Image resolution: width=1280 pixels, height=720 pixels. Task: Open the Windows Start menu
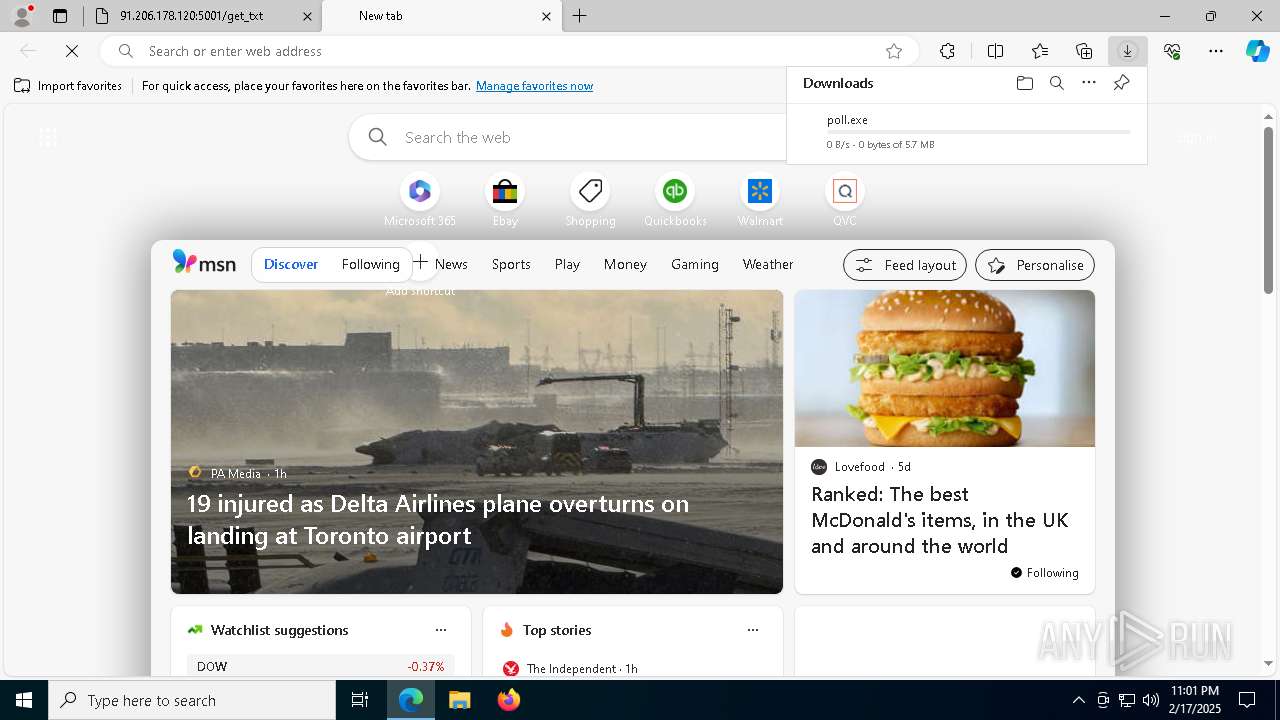pyautogui.click(x=24, y=700)
